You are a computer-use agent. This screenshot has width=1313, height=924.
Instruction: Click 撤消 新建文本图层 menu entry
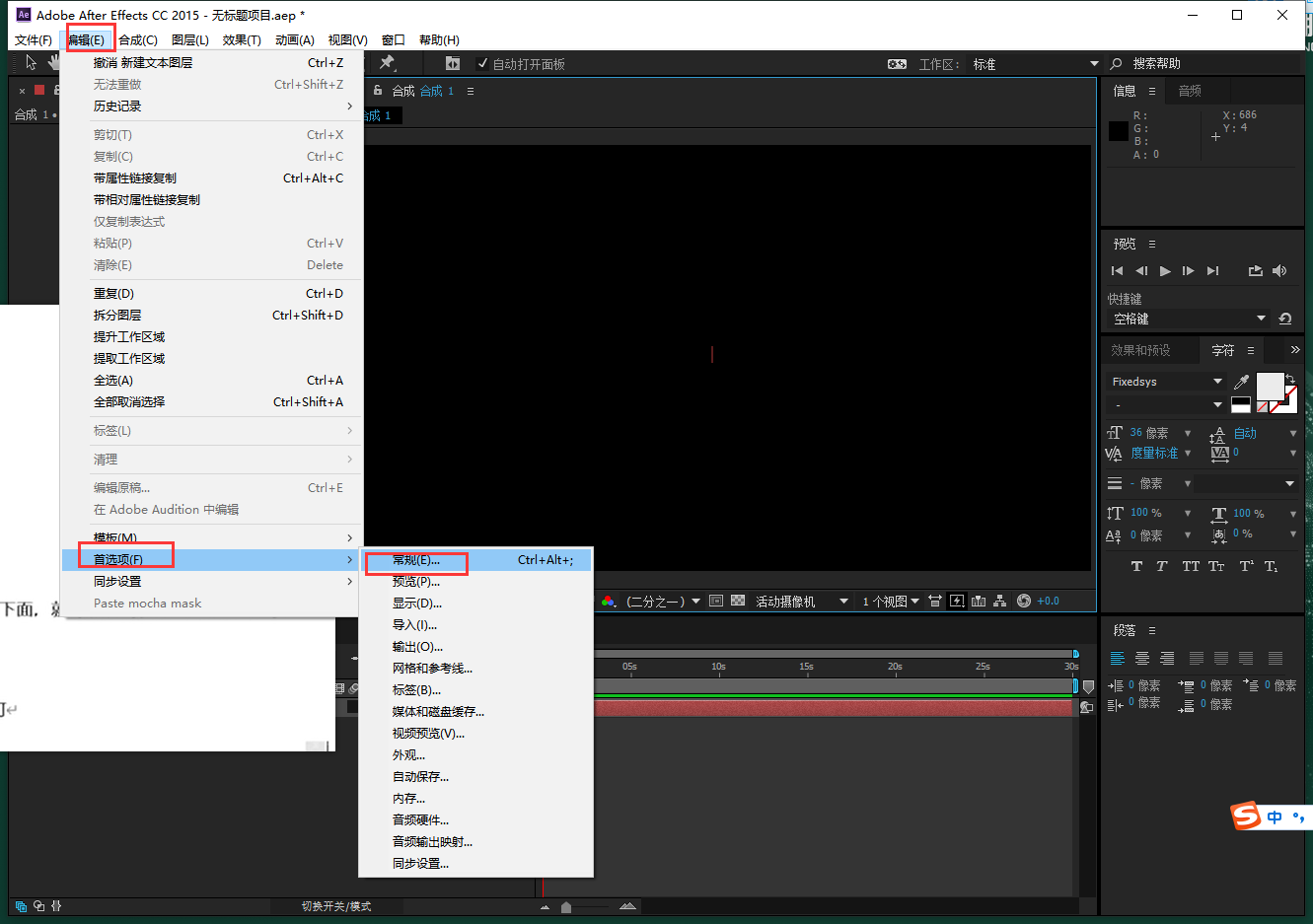click(211, 62)
